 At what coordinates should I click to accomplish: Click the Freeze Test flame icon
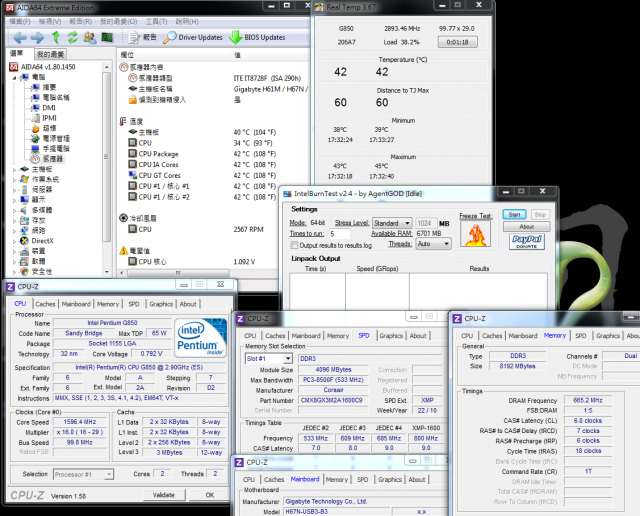[476, 234]
